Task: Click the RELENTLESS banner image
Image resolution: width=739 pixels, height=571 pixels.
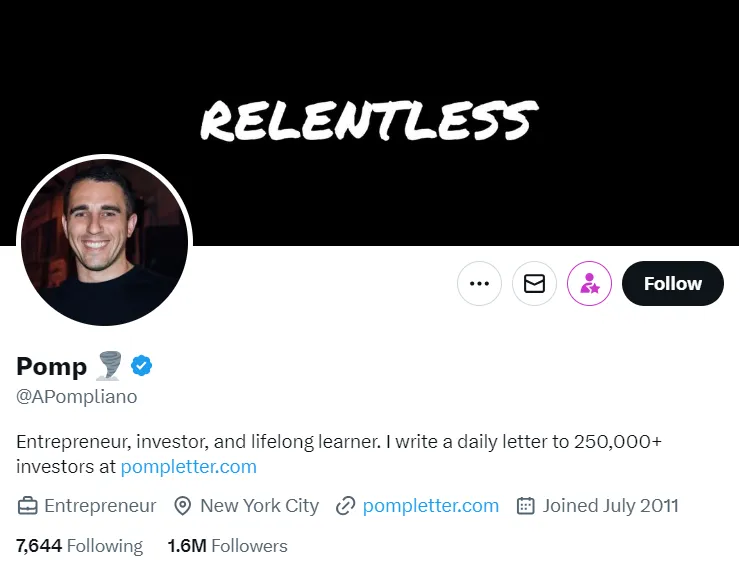Action: (369, 120)
